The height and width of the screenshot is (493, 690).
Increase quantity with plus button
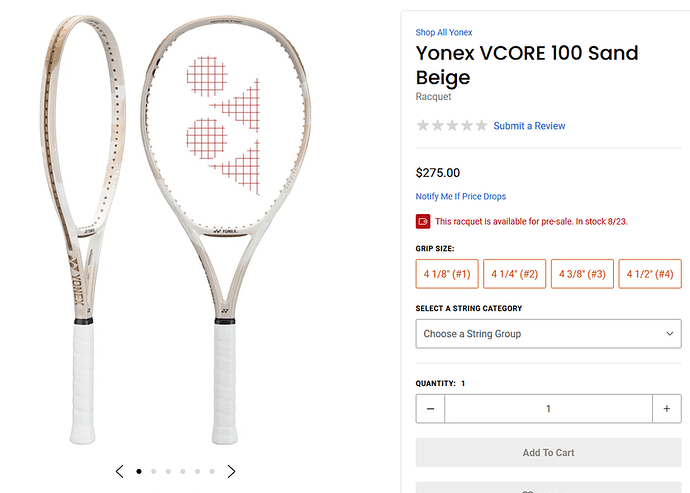(x=667, y=409)
